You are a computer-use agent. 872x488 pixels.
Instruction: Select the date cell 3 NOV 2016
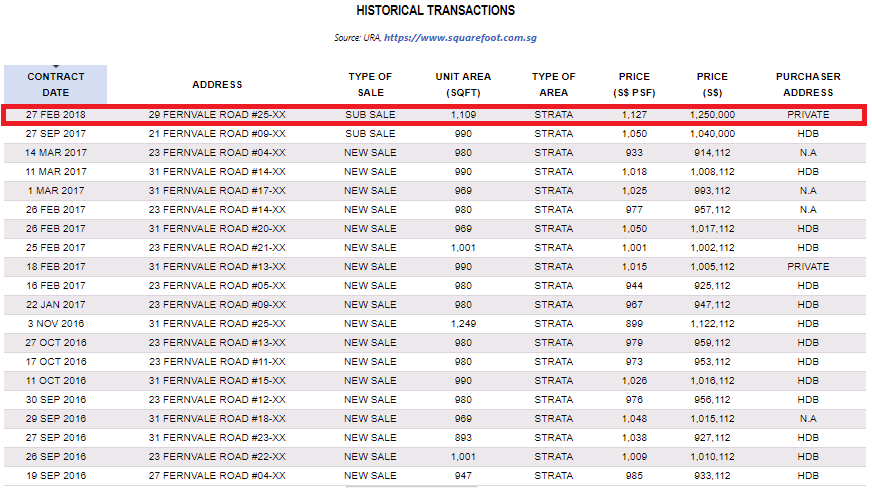coord(56,323)
